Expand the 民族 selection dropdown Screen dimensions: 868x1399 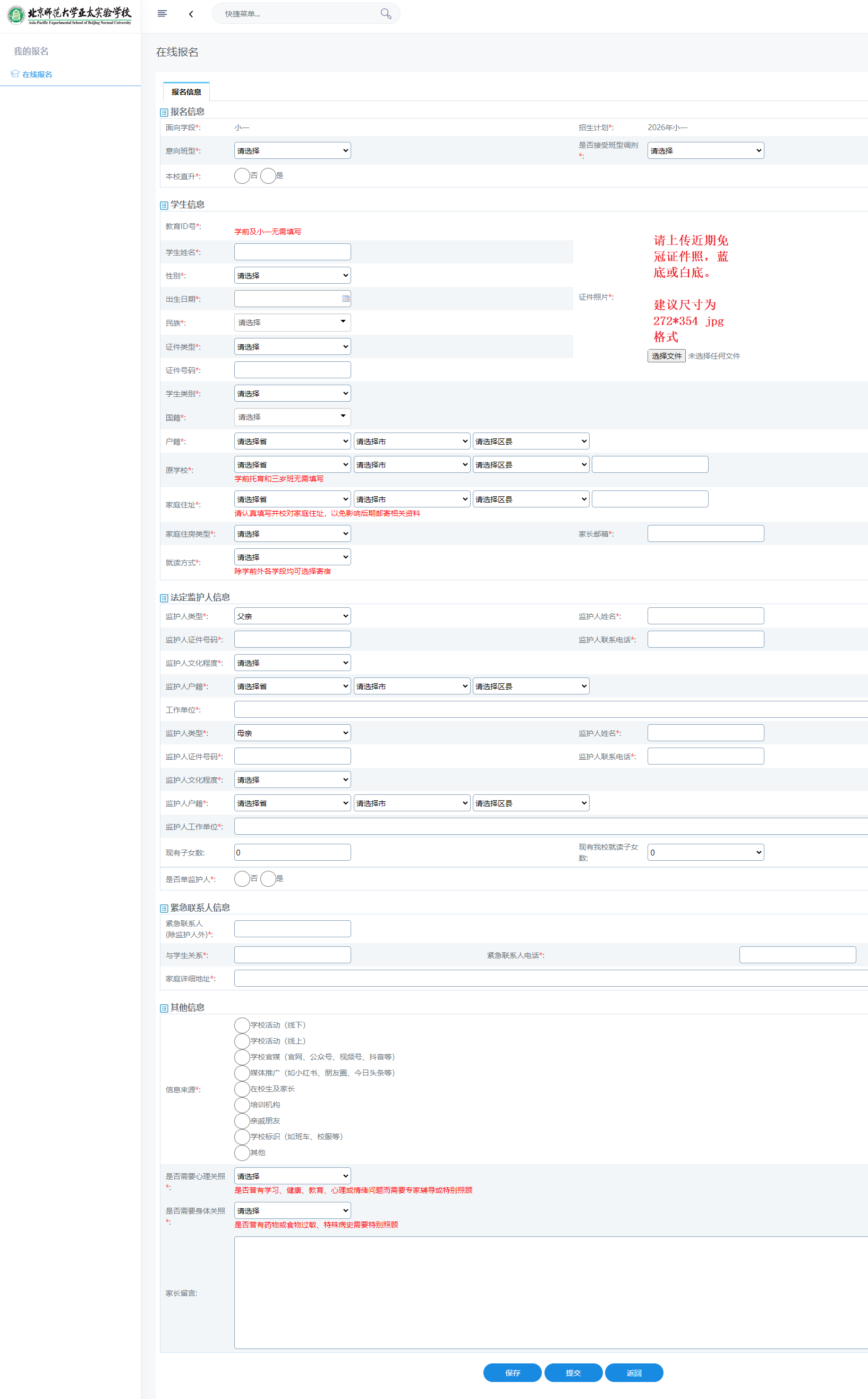(x=292, y=323)
